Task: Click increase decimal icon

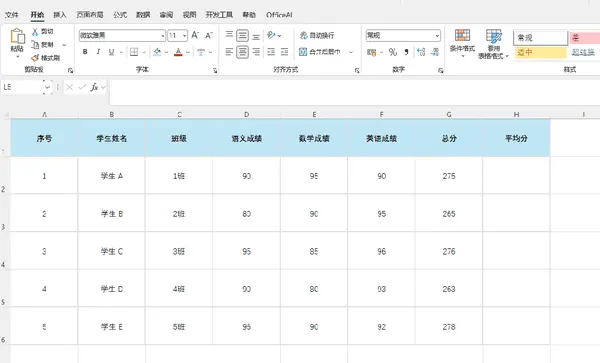Action: [421, 52]
